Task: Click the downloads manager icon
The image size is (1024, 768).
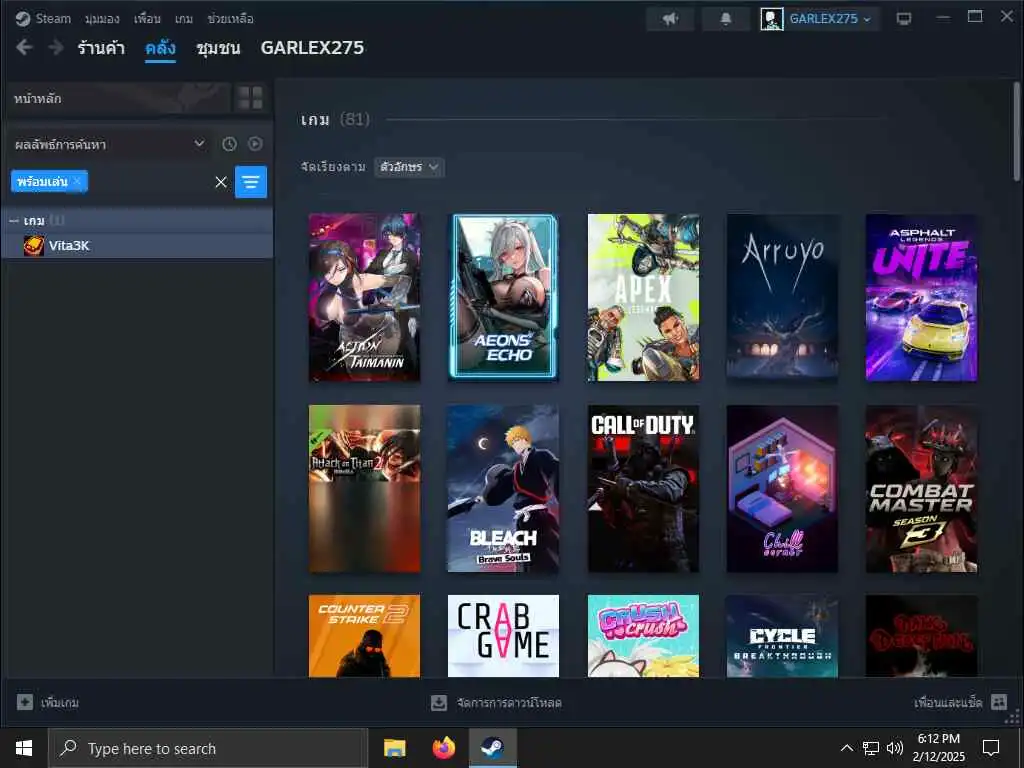Action: (439, 703)
